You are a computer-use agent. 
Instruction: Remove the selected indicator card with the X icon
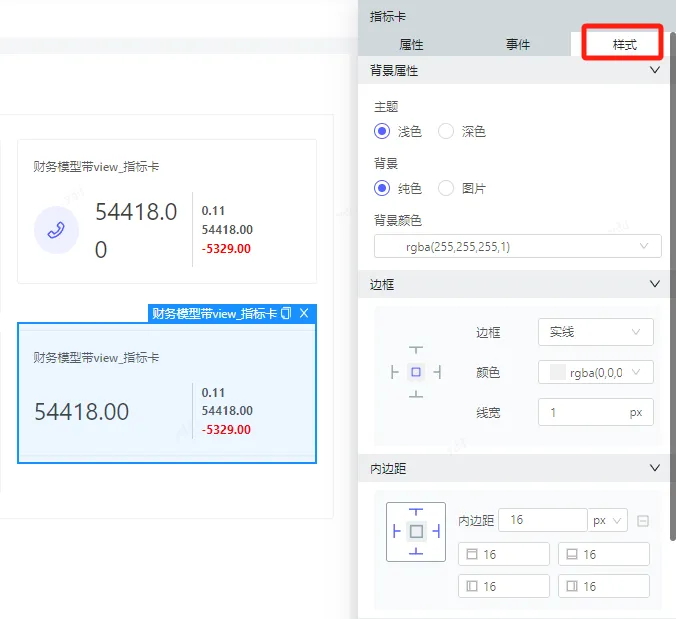[x=304, y=313]
